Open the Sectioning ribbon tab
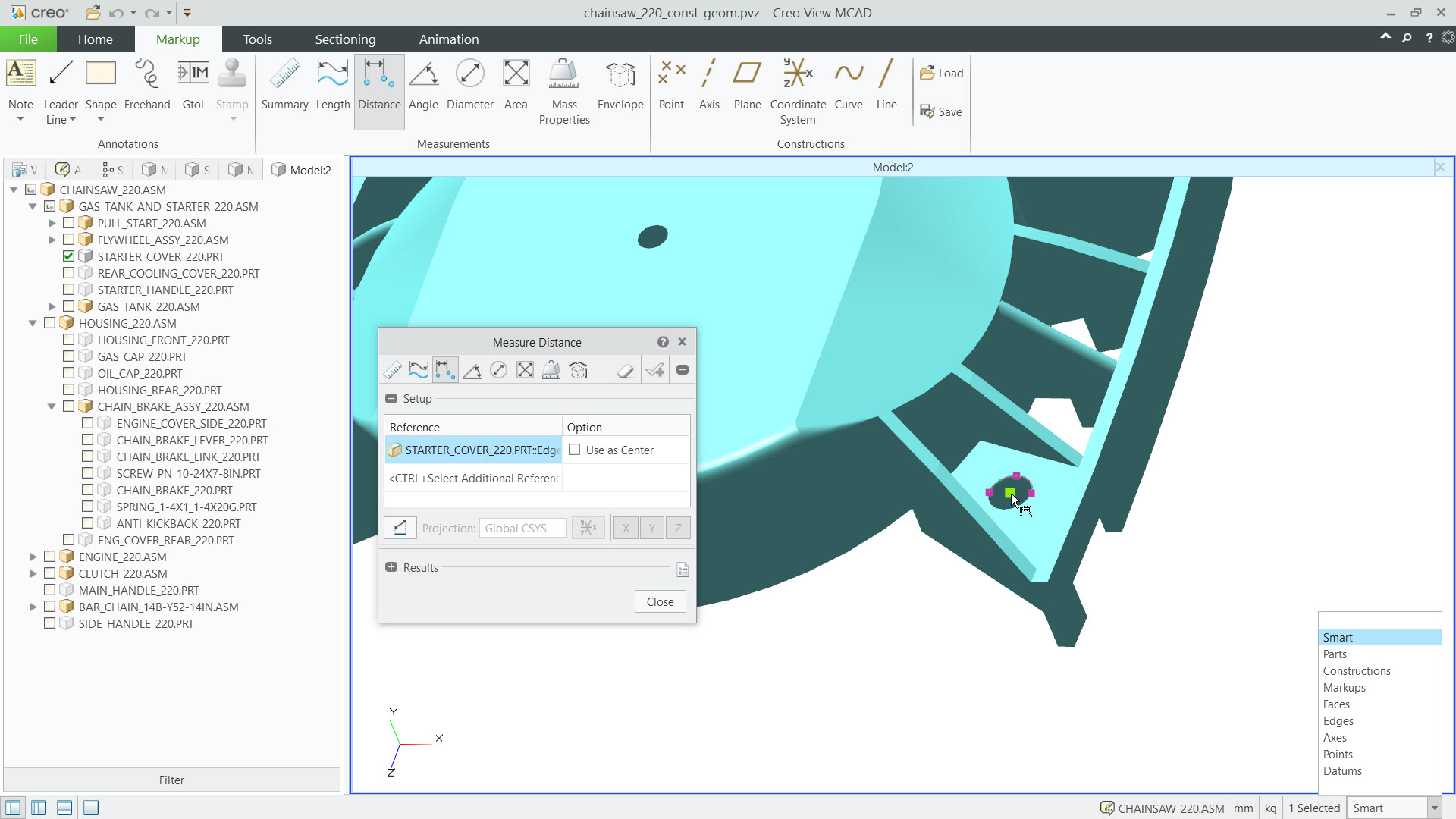The image size is (1456, 819). click(345, 39)
